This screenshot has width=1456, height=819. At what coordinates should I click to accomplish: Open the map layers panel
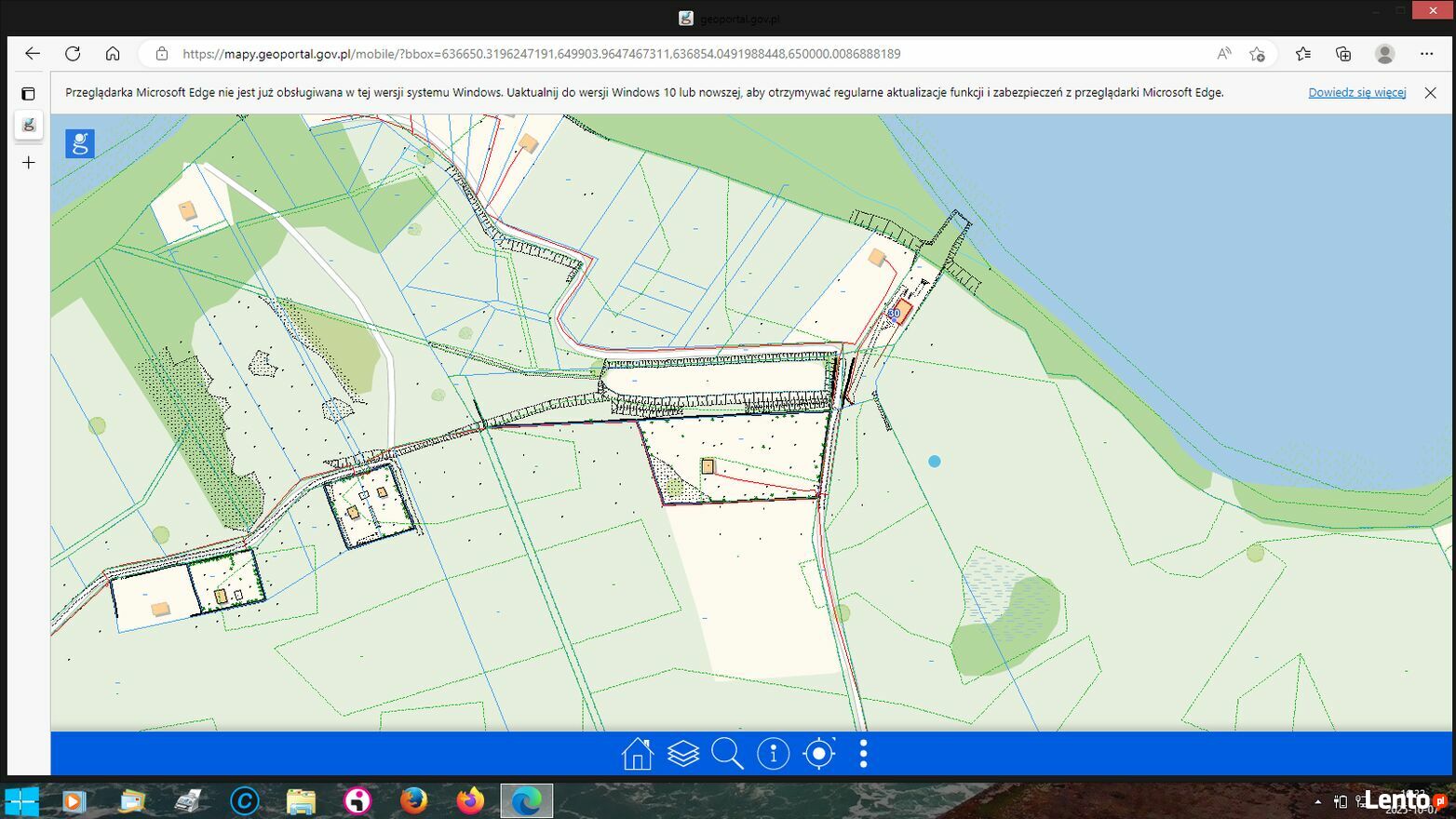click(x=682, y=753)
